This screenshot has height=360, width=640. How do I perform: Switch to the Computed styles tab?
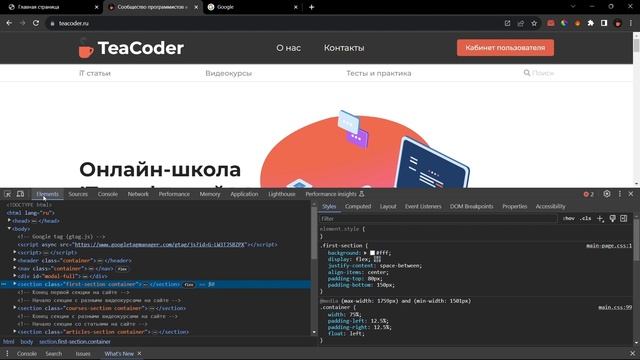(x=358, y=207)
